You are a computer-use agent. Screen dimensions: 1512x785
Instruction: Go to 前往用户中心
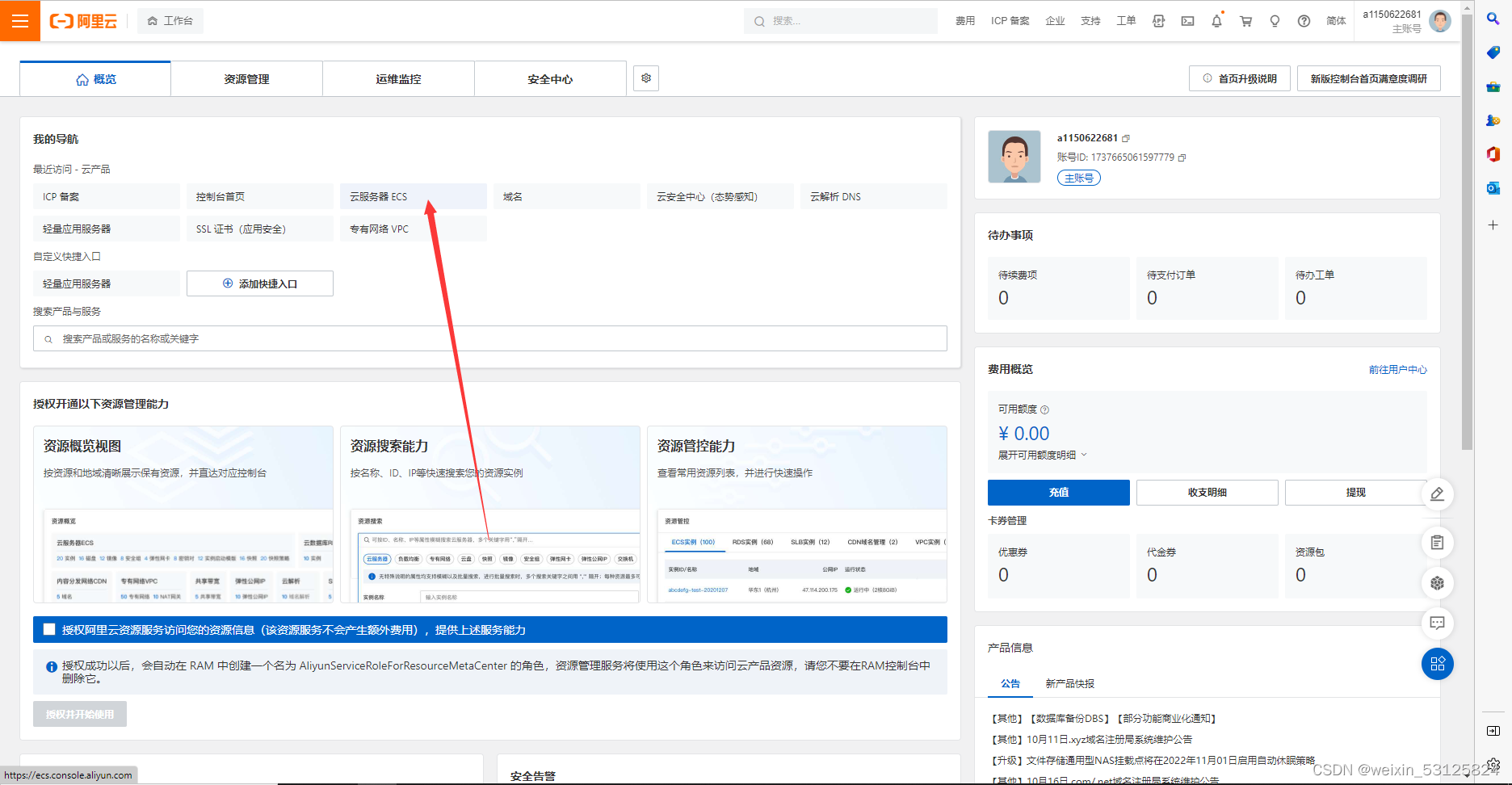coord(1397,370)
